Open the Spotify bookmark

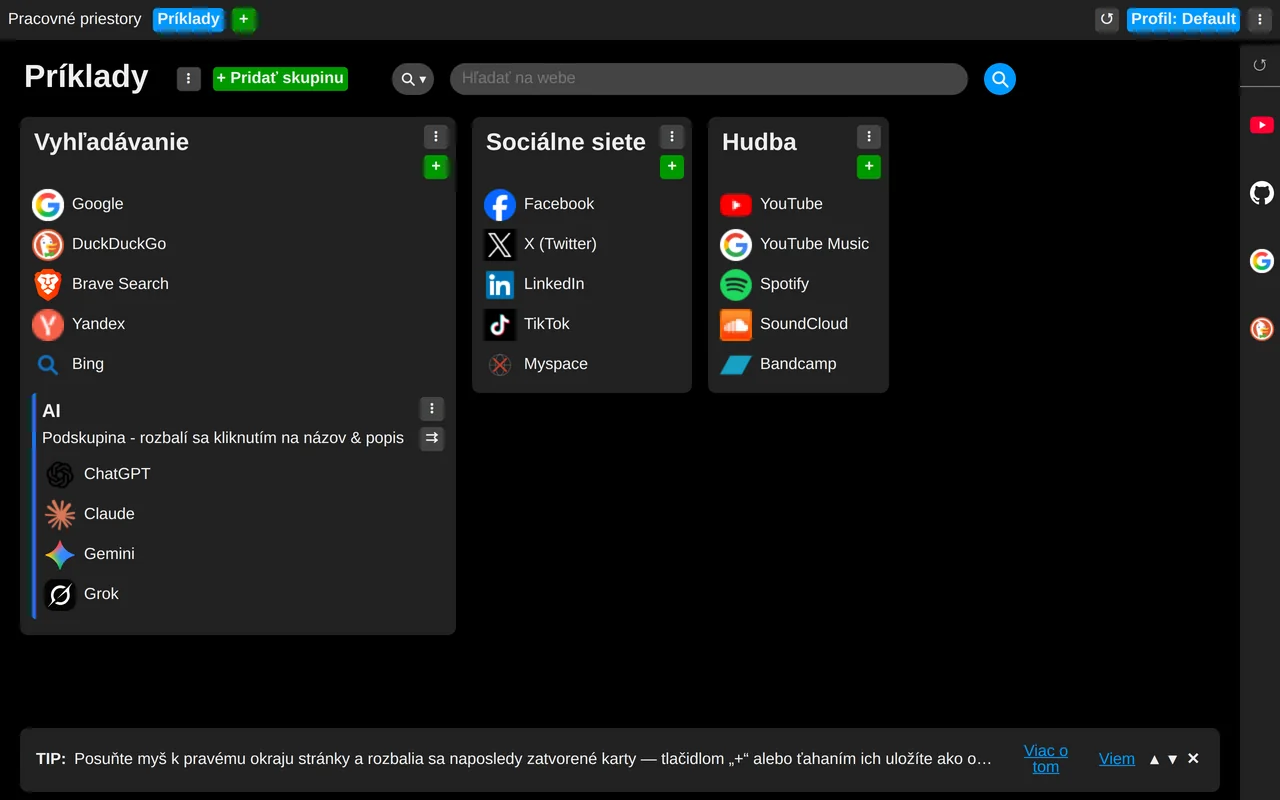pos(764,284)
